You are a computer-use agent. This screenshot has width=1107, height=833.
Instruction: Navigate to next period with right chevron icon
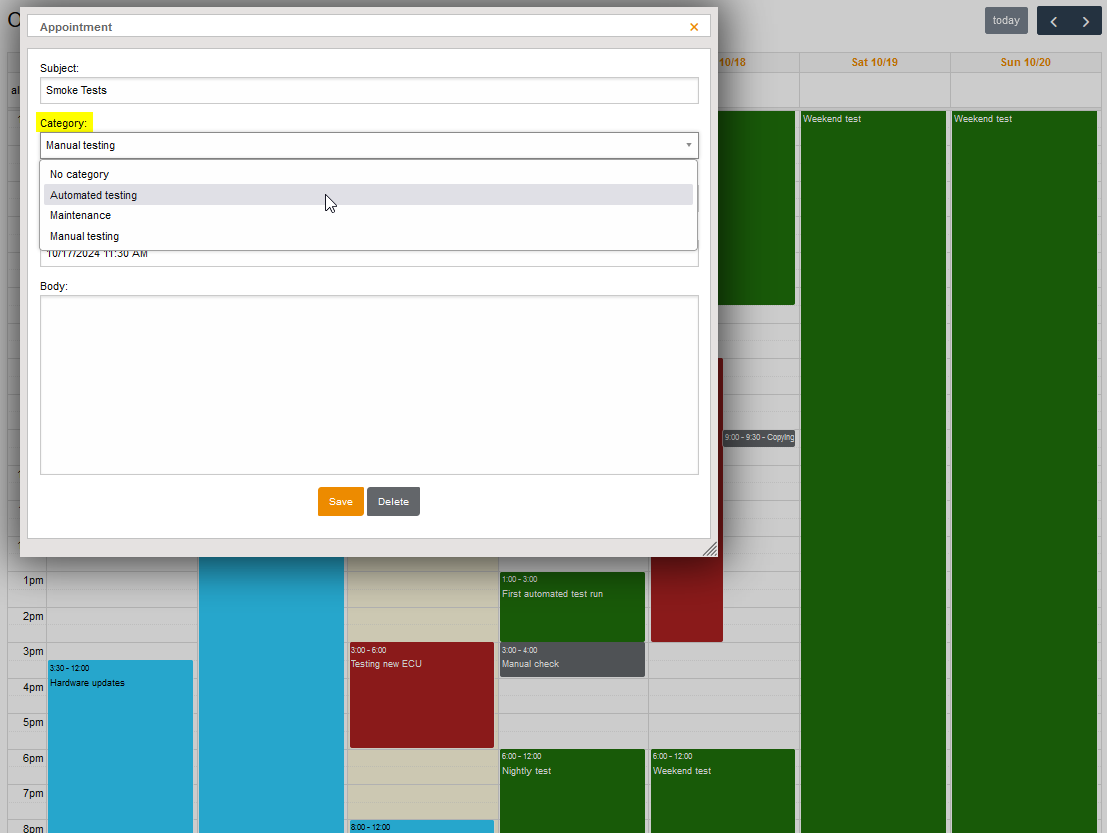[1085, 20]
